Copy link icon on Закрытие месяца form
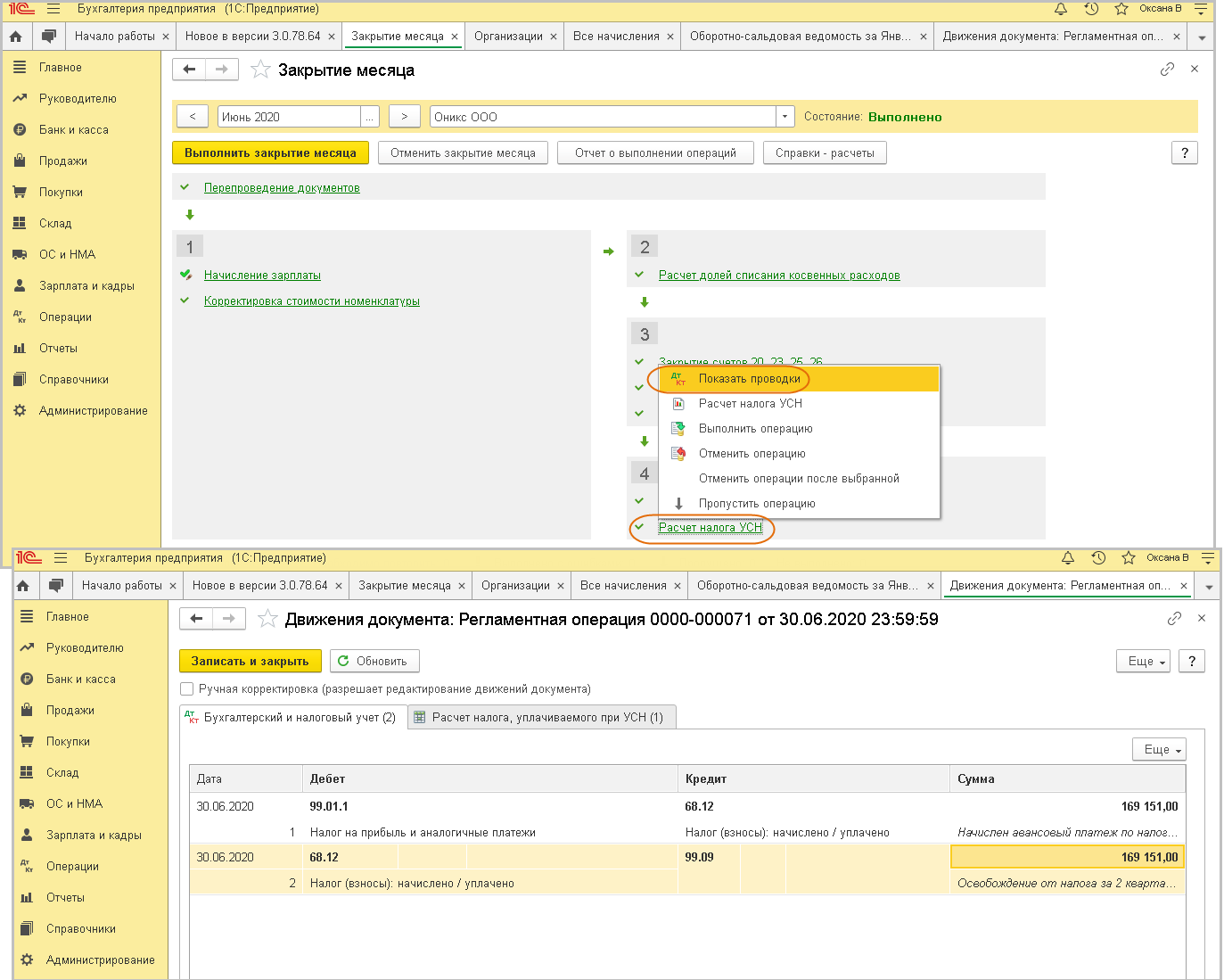 1167,70
